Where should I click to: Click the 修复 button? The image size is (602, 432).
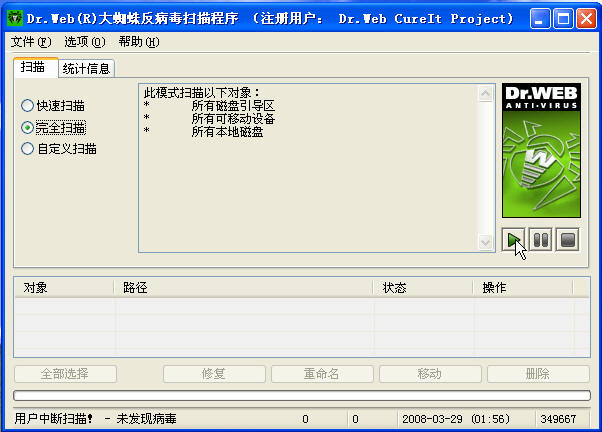coord(214,374)
